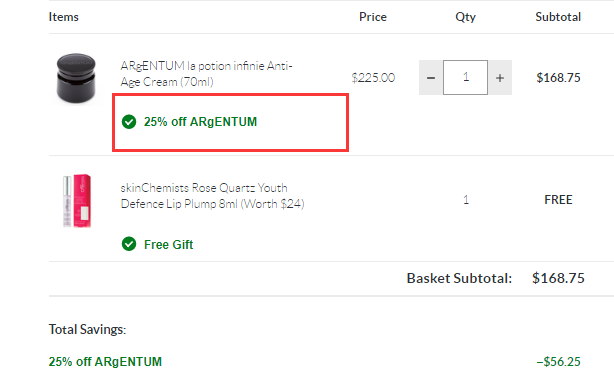
Task: Click the Qty column header
Action: tap(465, 17)
